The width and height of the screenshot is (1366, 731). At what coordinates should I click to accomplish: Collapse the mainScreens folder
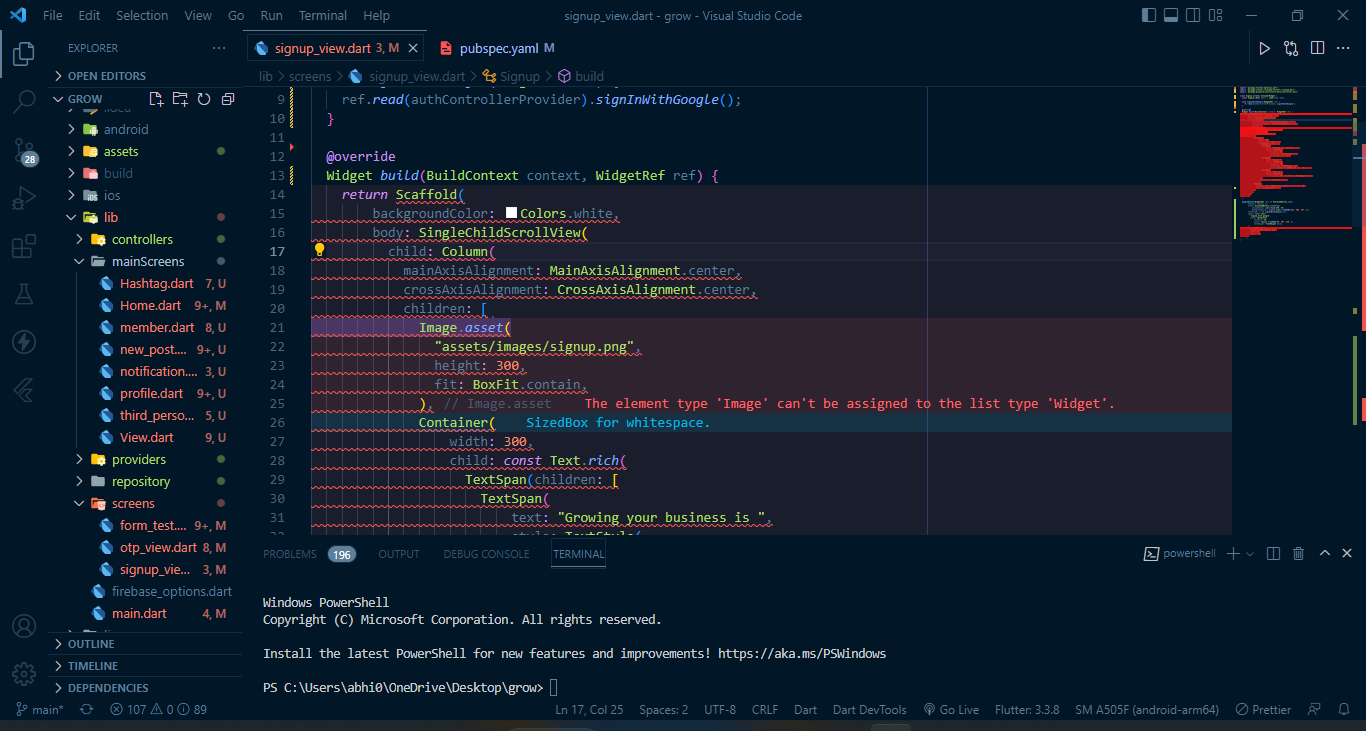(x=145, y=261)
